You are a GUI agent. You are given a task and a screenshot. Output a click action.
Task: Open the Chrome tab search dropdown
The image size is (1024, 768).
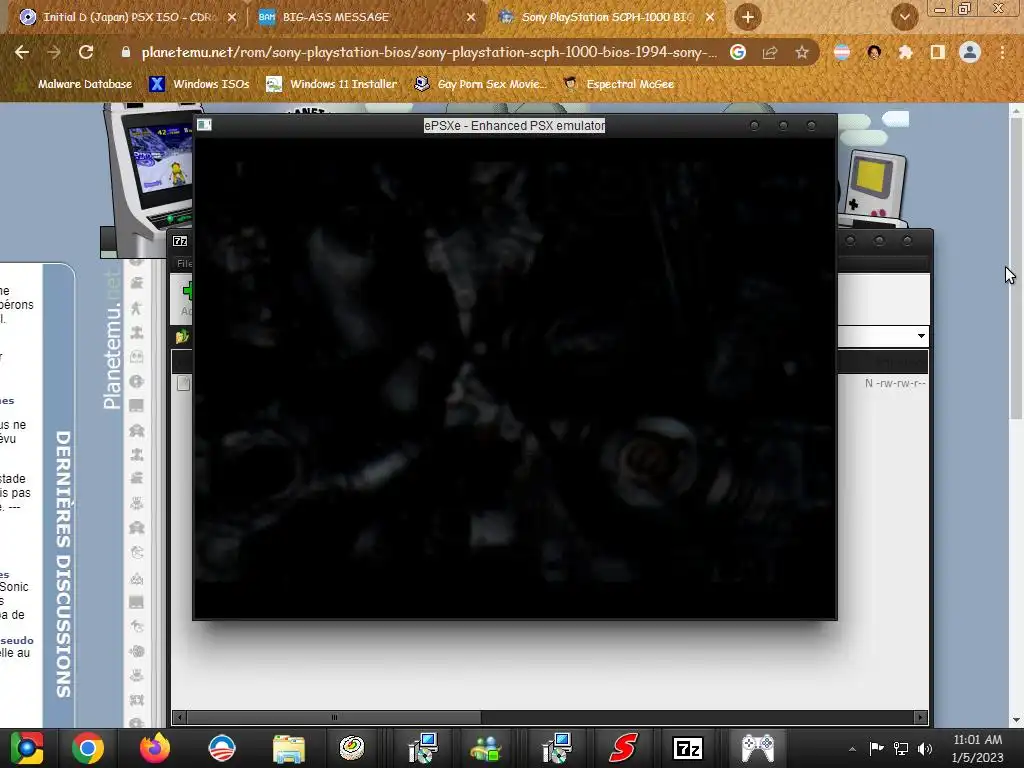pyautogui.click(x=904, y=17)
